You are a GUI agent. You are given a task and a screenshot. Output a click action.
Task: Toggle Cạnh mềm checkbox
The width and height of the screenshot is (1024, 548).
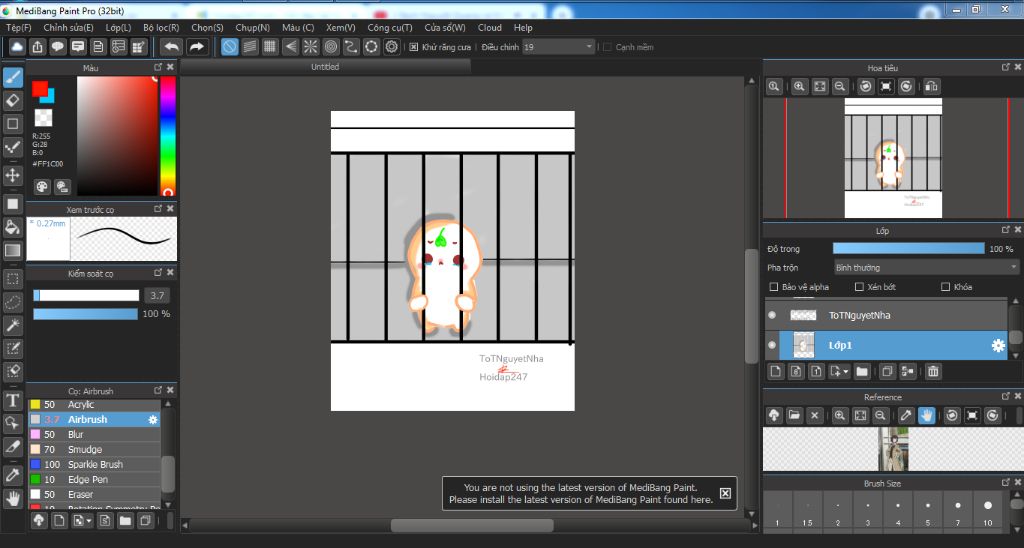(607, 47)
